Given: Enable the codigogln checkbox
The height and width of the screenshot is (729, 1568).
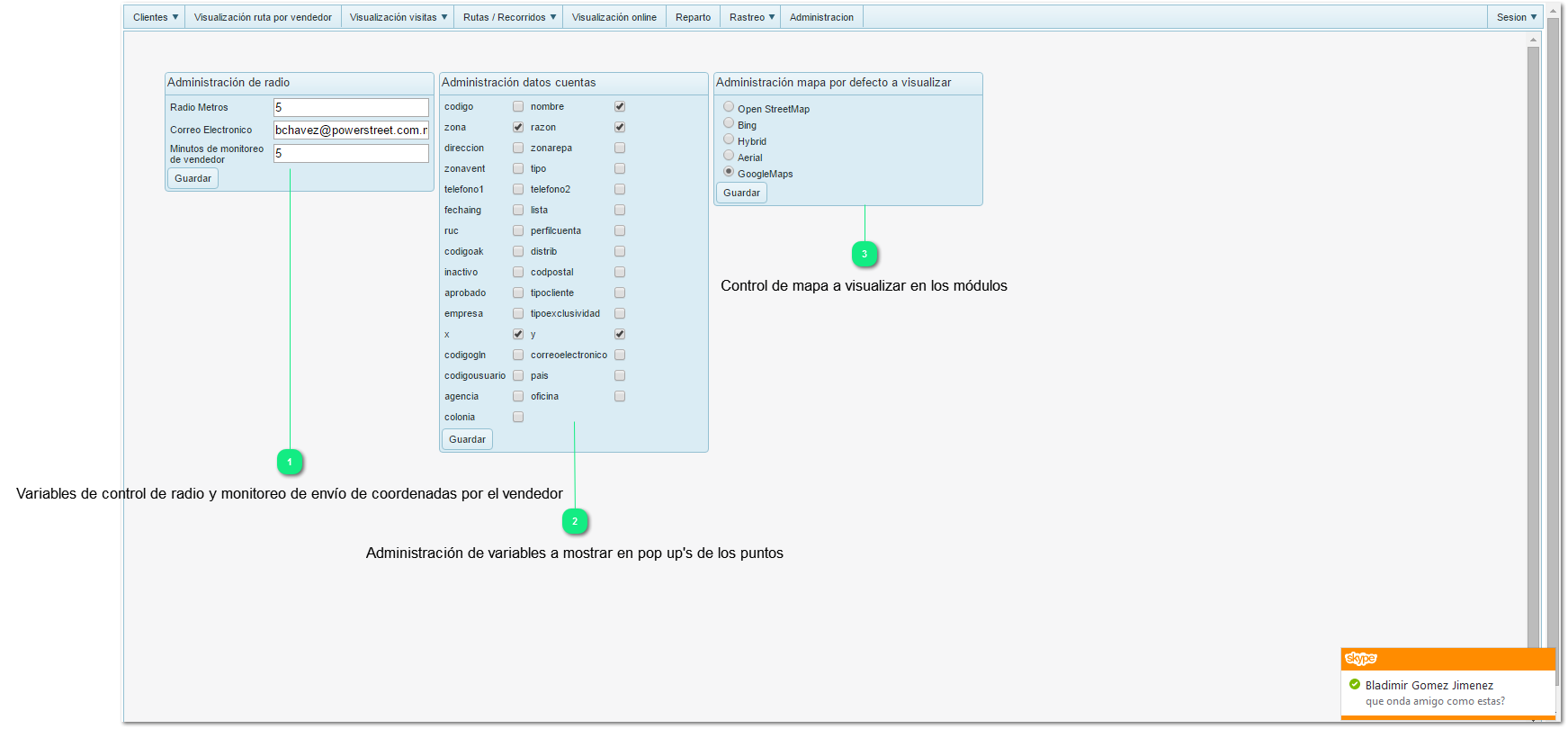Looking at the screenshot, I should tap(518, 355).
